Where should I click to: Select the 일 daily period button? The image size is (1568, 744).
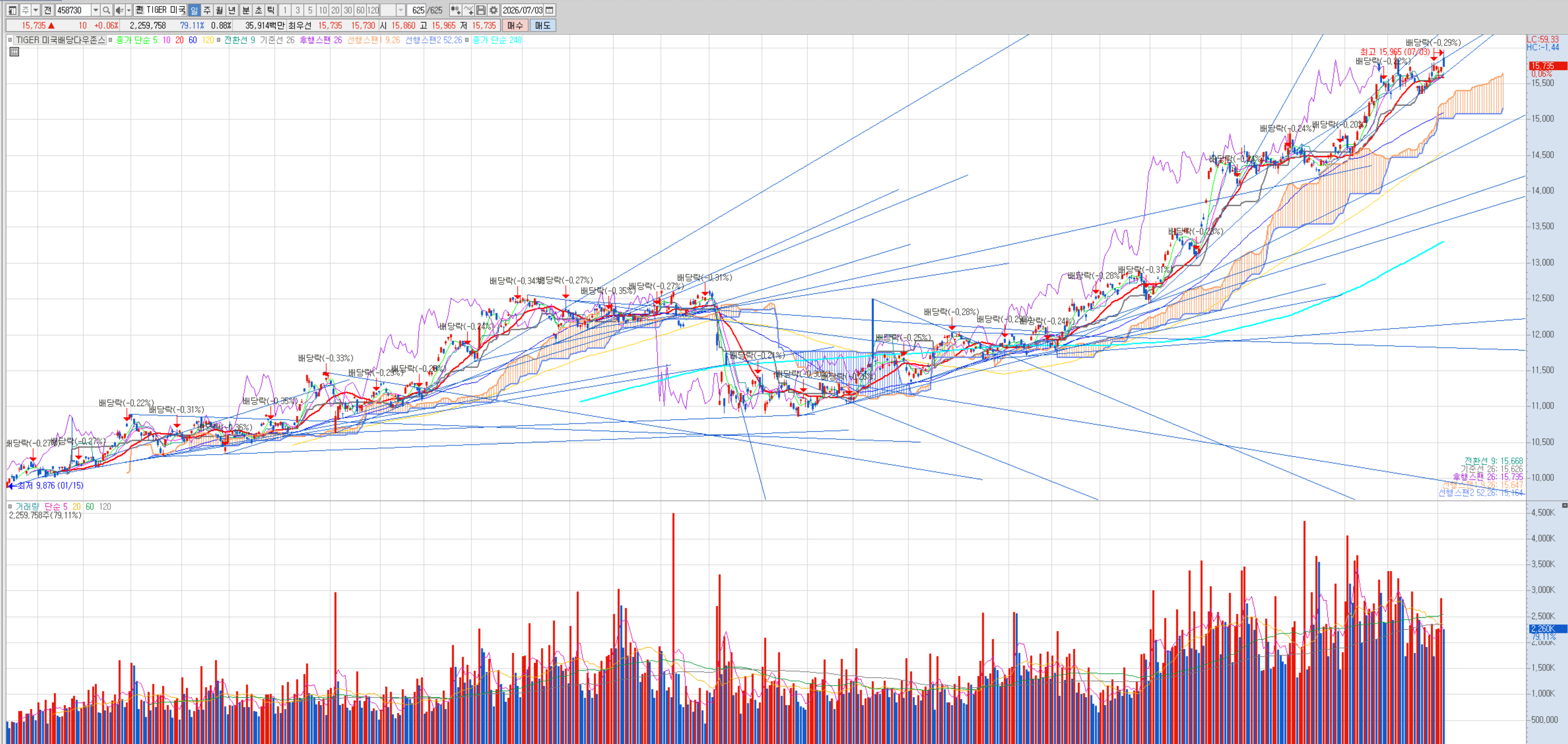coord(194,11)
